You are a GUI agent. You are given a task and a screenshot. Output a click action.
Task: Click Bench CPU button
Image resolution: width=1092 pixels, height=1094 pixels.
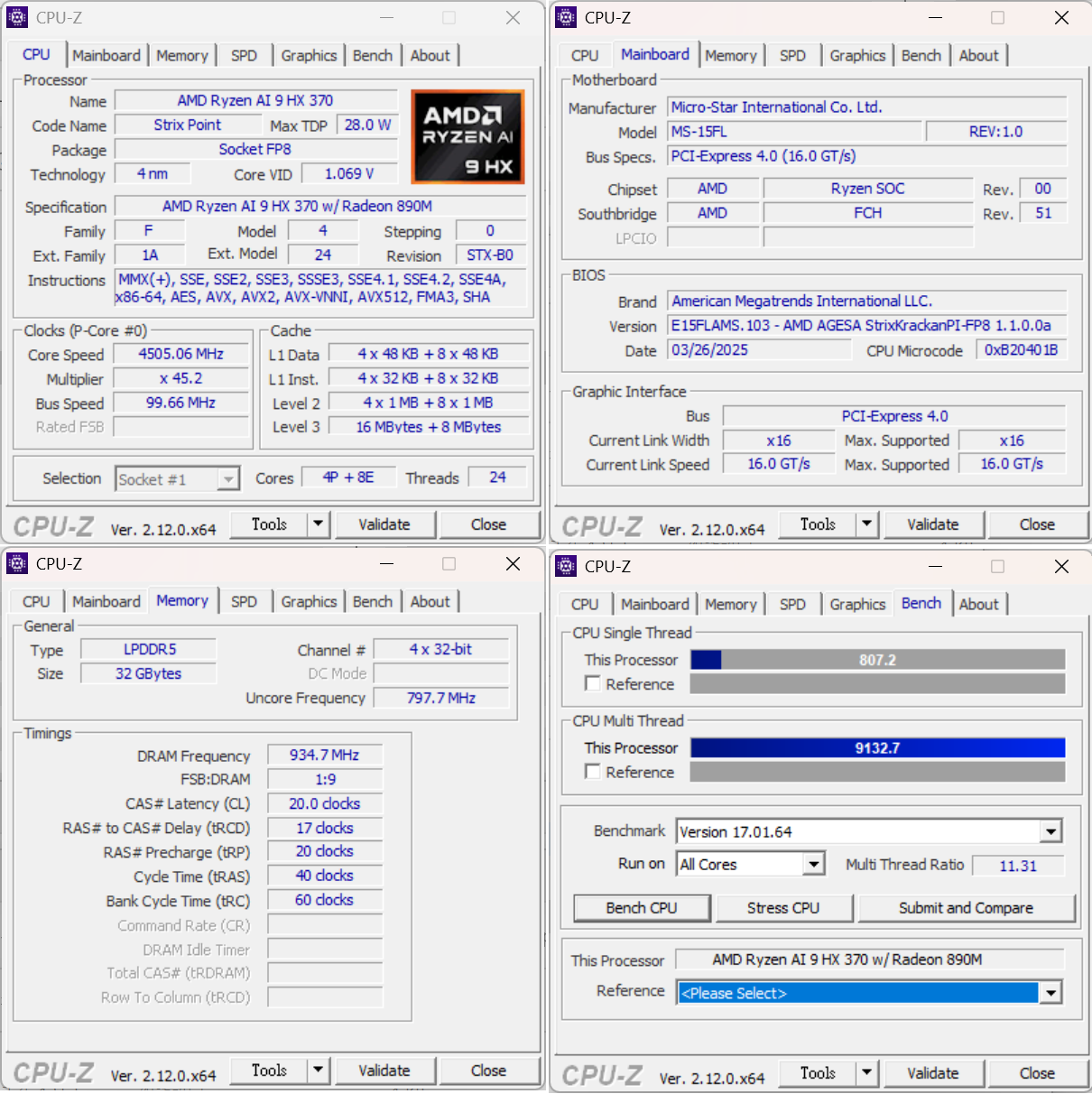pos(642,908)
